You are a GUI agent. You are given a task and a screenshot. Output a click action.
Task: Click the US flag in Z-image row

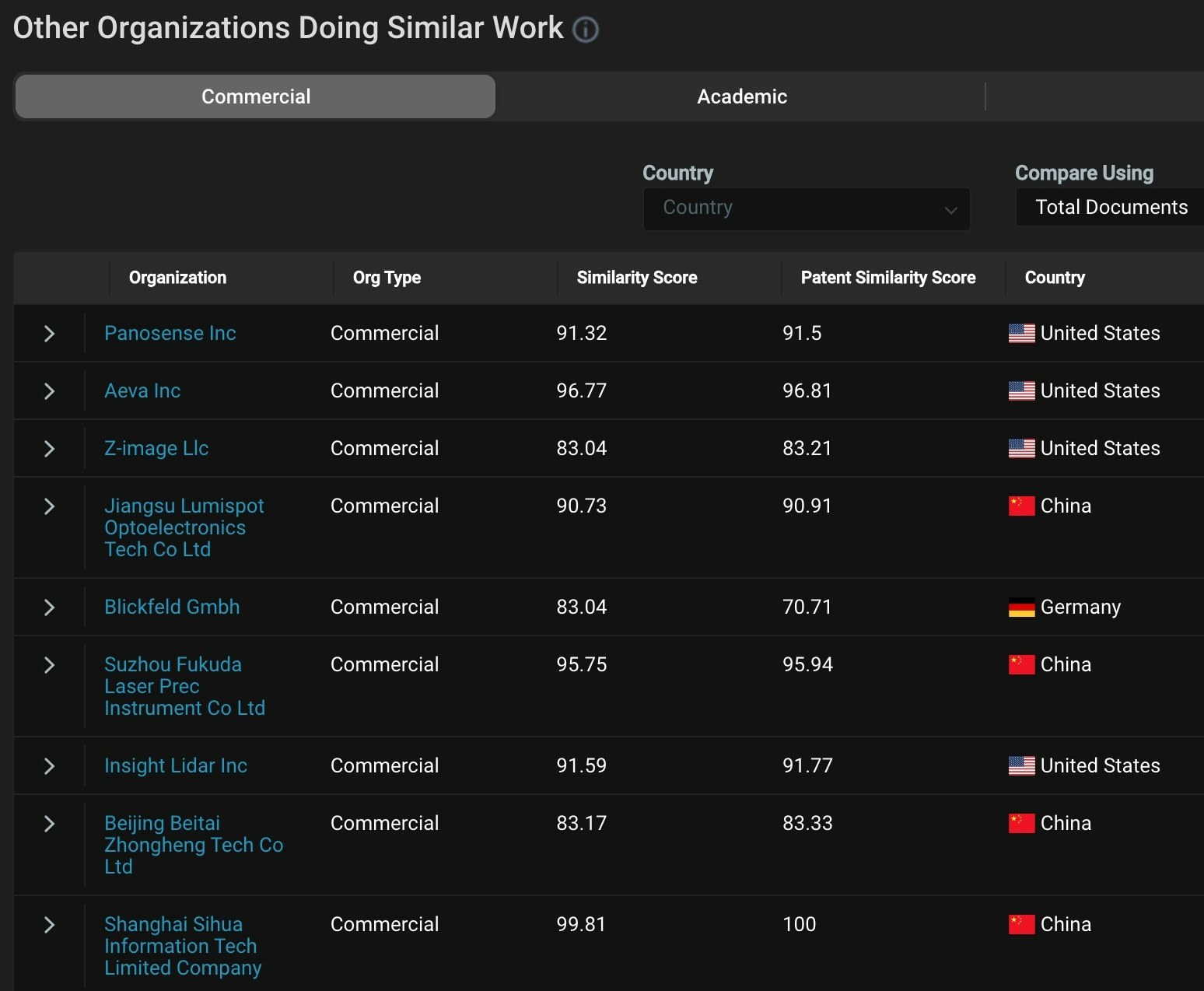point(1021,448)
